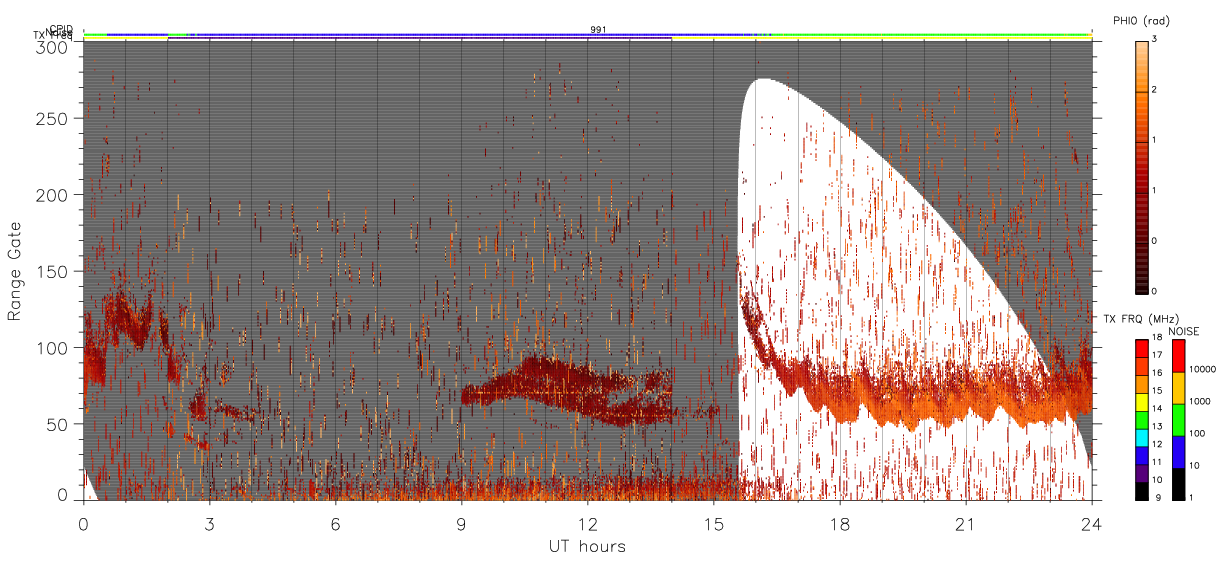Image resolution: width=1228 pixels, height=567 pixels.
Task: Select the '3' tick on the UT hours axis
Action: tap(209, 523)
